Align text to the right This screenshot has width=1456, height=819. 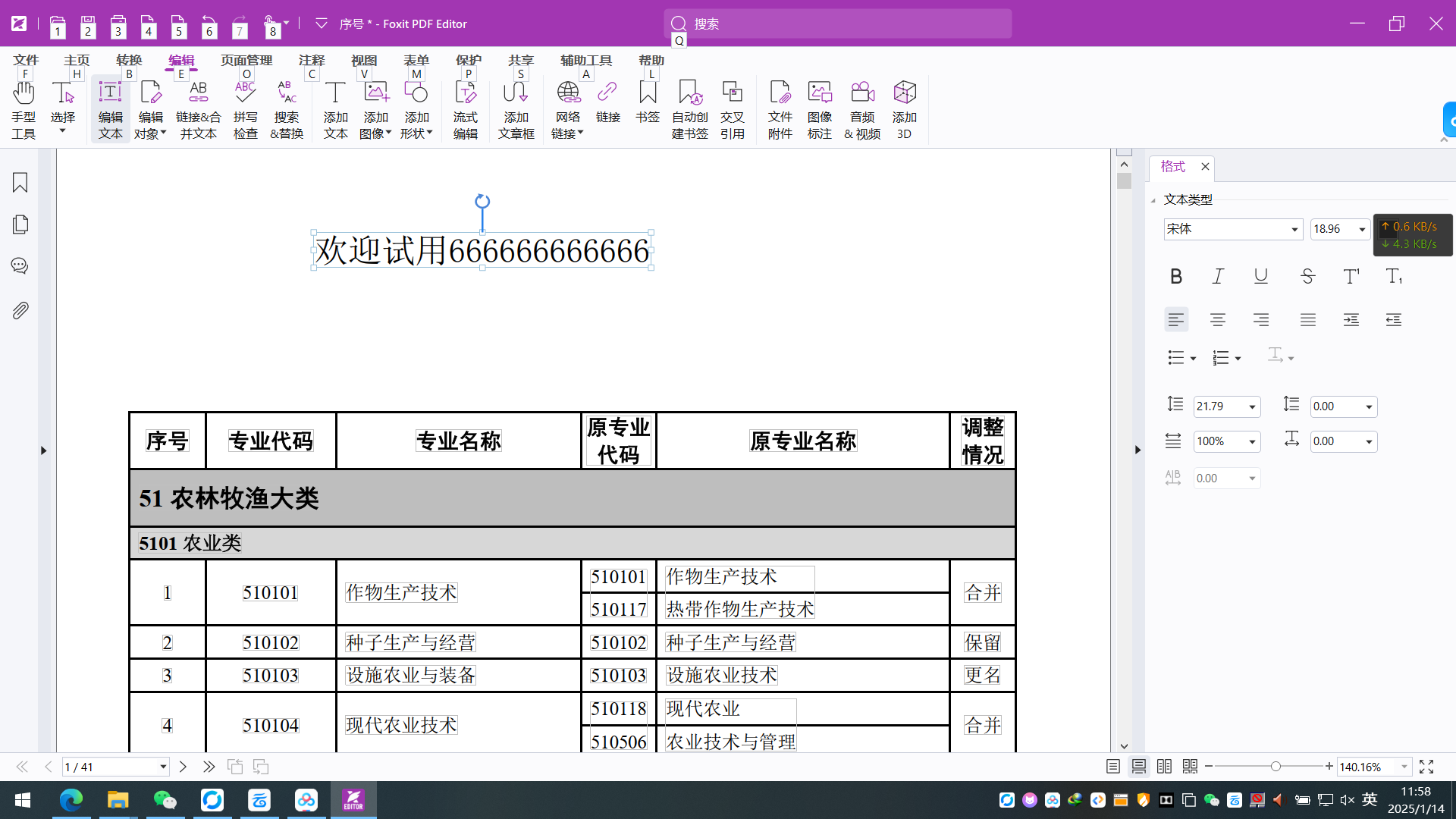click(x=1261, y=320)
